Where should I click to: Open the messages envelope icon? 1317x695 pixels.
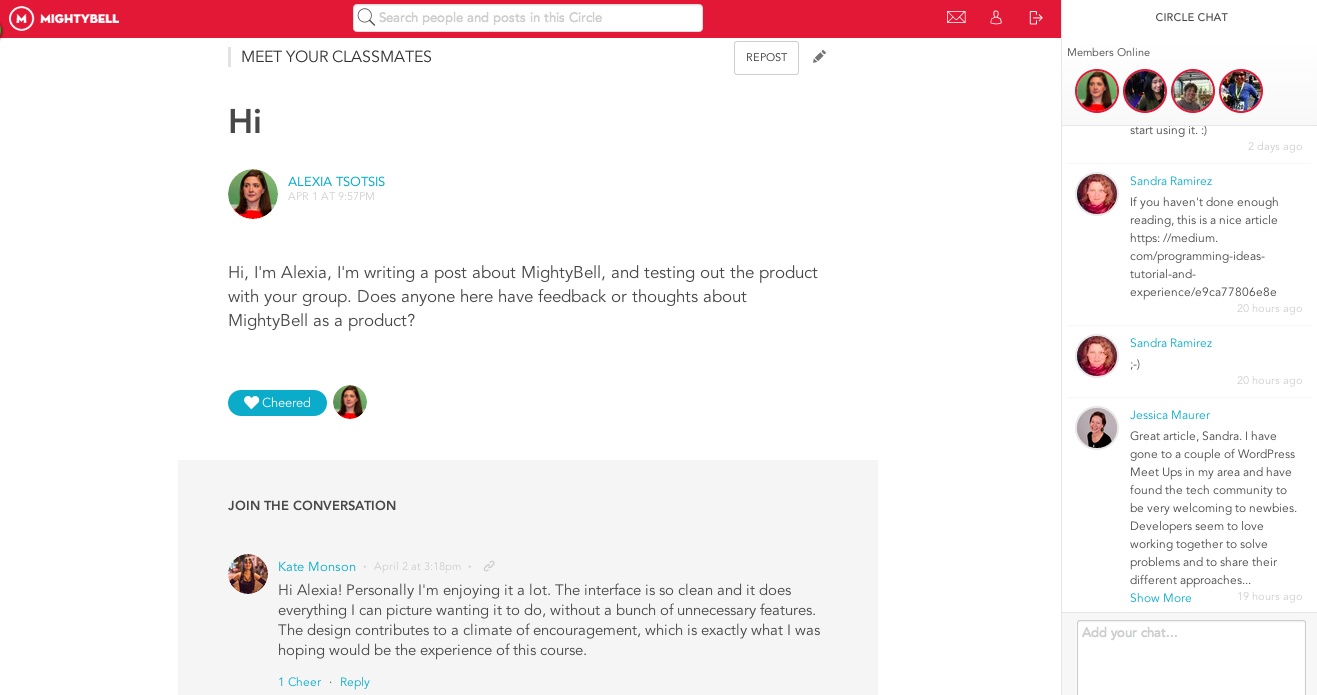click(x=956, y=17)
